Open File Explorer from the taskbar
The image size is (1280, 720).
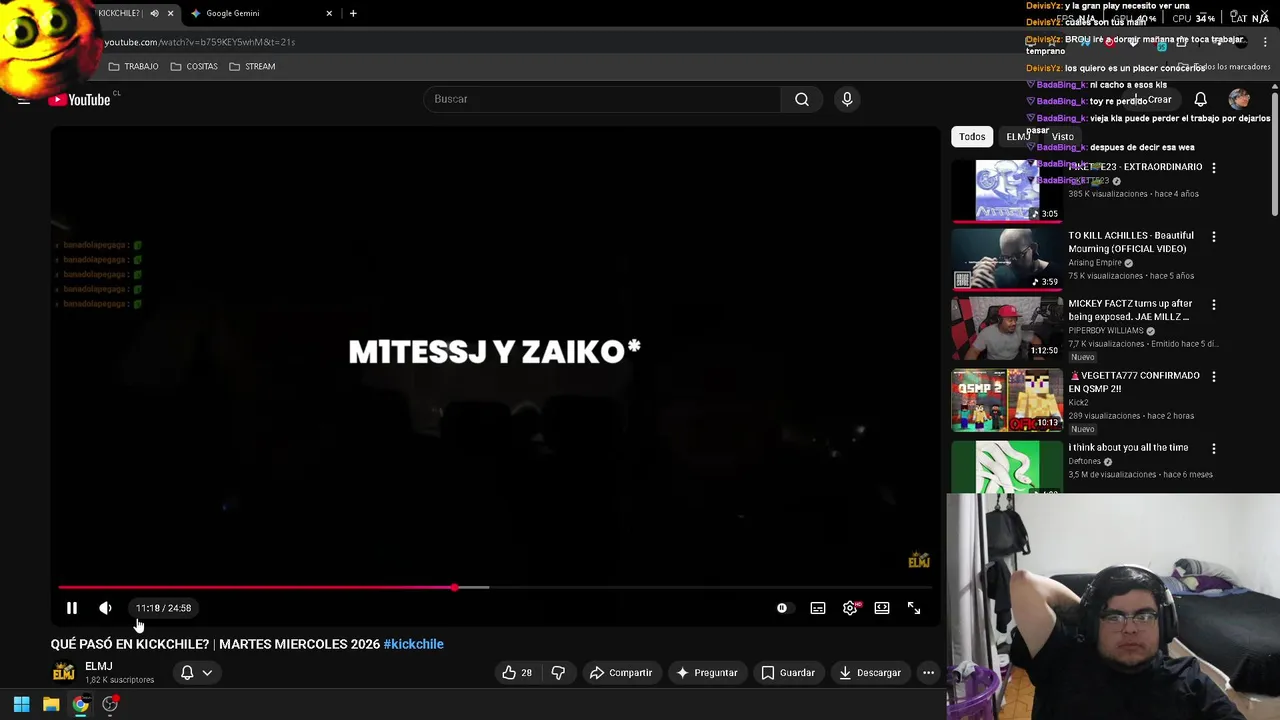click(51, 704)
